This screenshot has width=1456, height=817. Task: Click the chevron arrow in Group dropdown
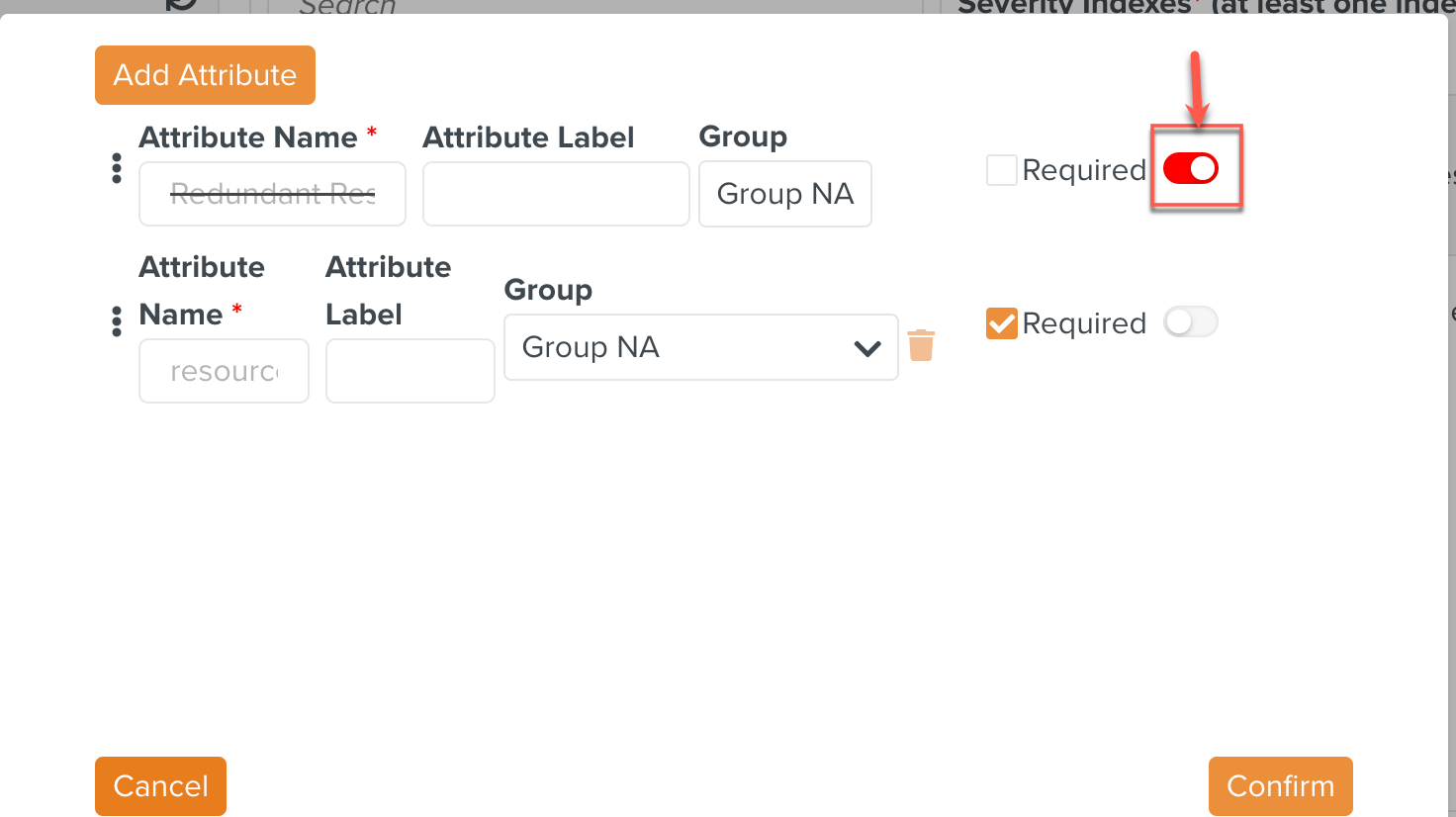(x=867, y=348)
